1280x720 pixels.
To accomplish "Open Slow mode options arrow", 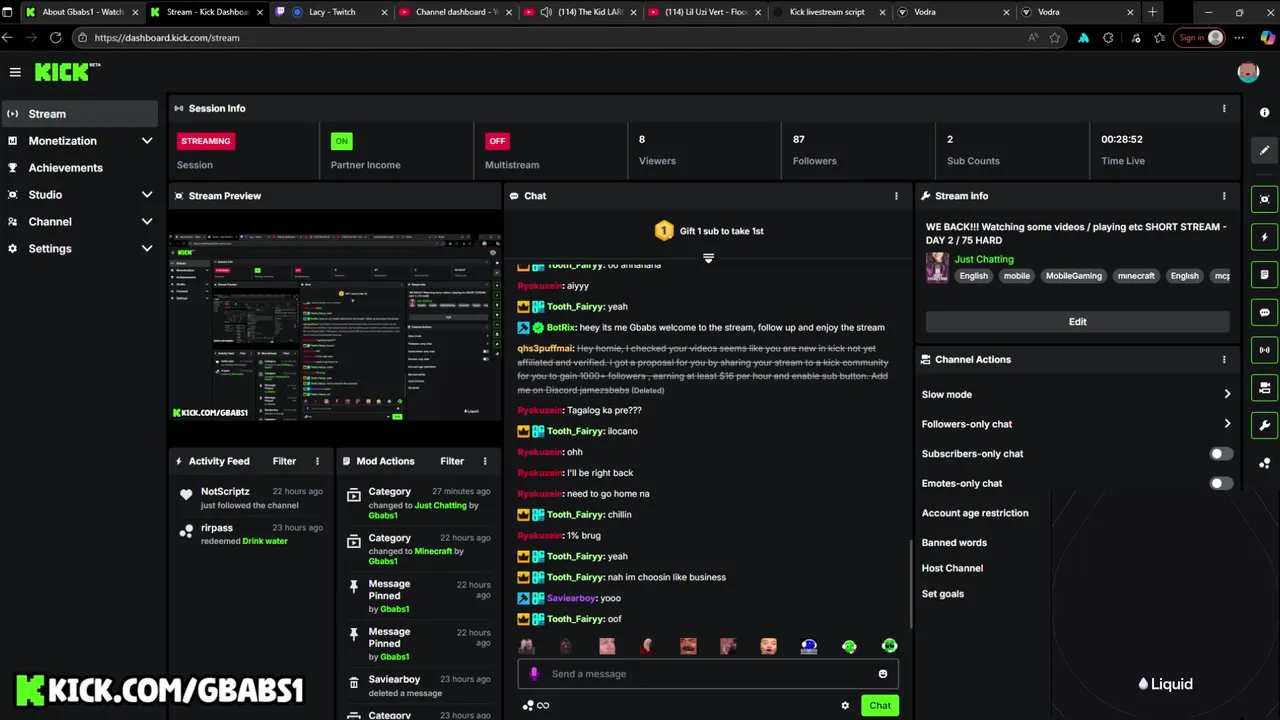I will tap(1227, 394).
